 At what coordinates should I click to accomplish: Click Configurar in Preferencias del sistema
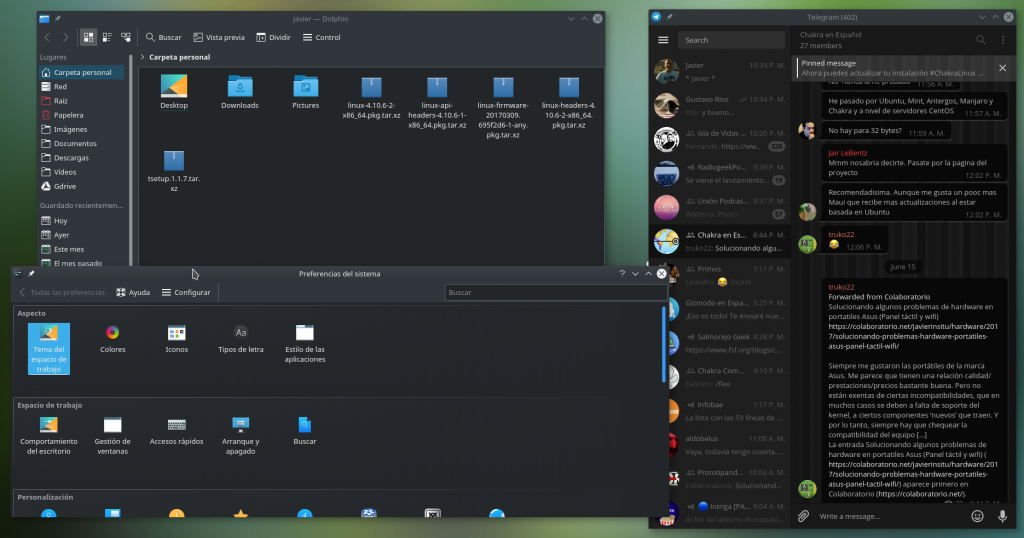(186, 293)
